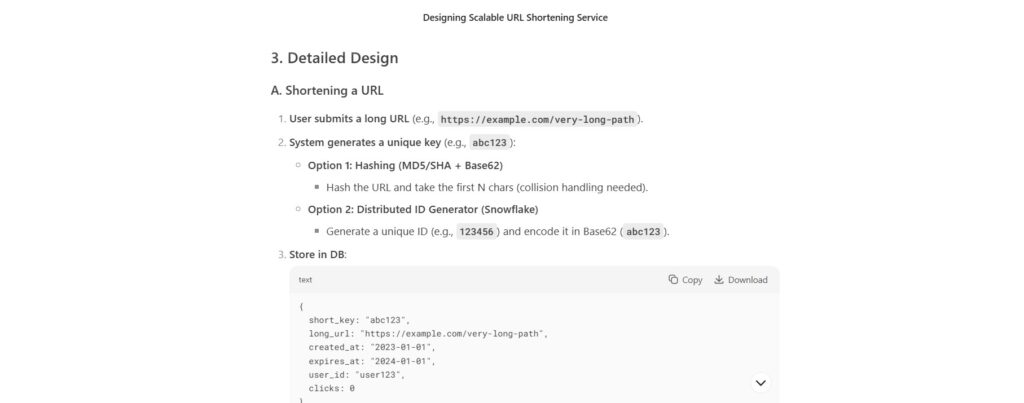Click the abc123 code chip after 'unique key'

tap(490, 142)
